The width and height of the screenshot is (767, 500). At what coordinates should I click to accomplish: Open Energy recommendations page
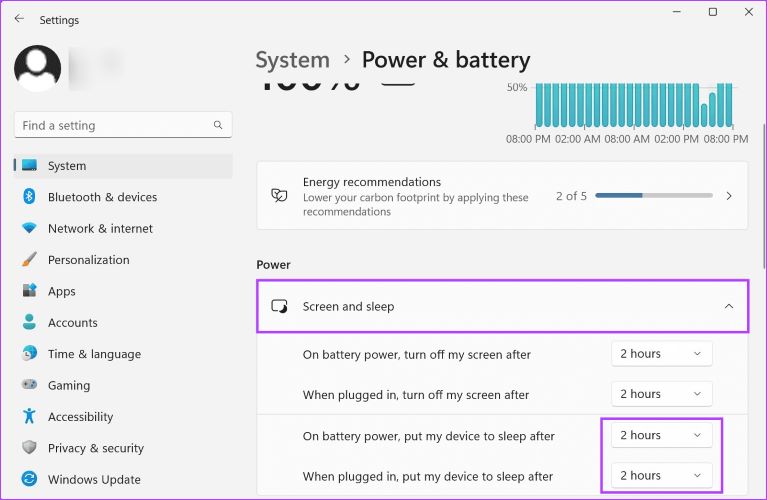pyautogui.click(x=502, y=196)
